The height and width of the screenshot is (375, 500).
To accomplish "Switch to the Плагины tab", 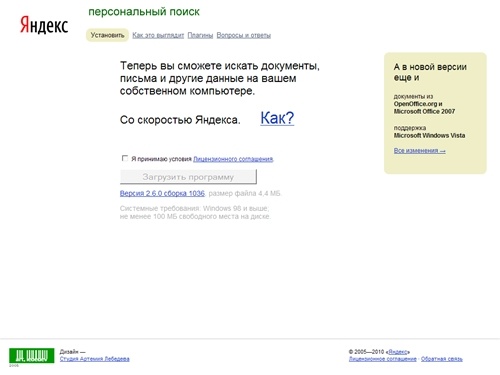I will (200, 35).
